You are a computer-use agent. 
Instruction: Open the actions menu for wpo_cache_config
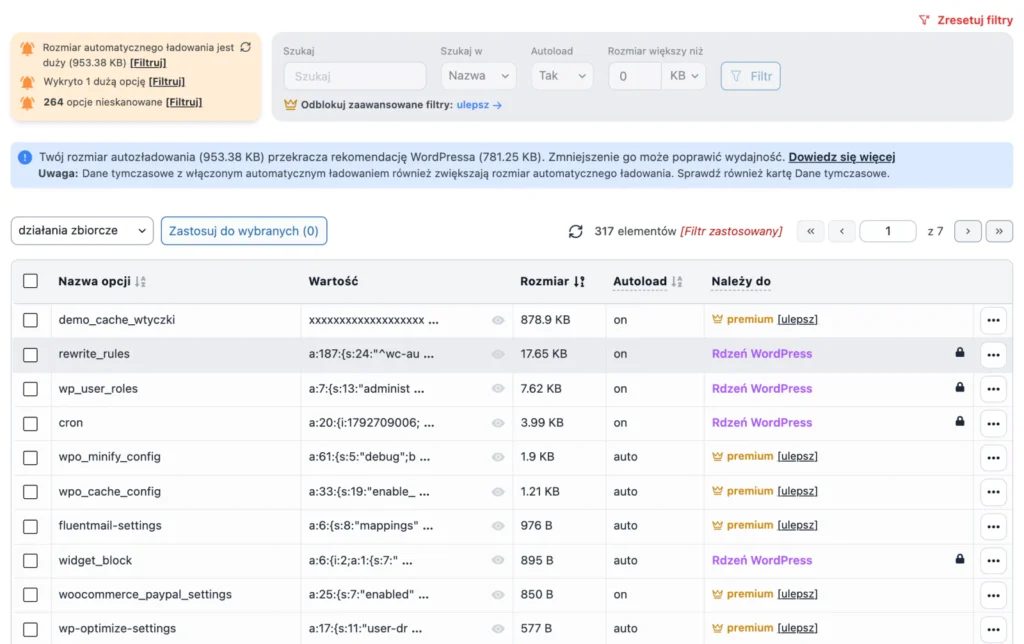coord(993,492)
